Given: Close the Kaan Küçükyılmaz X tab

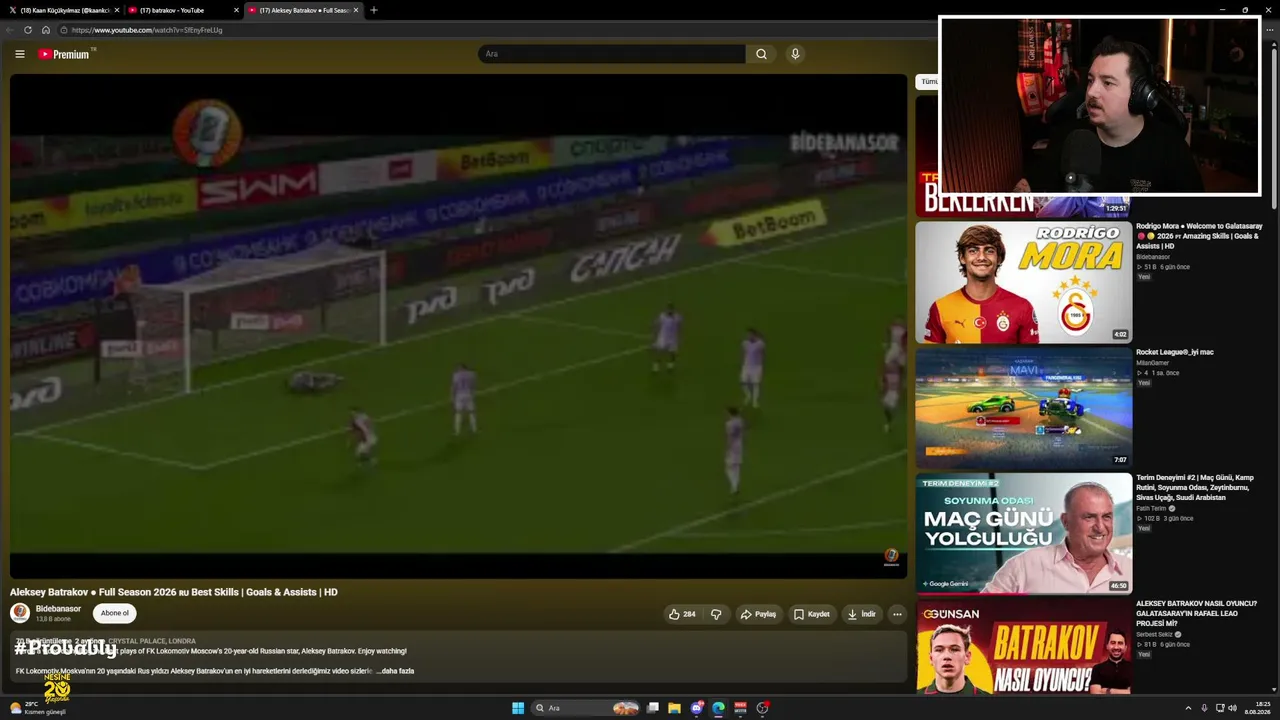Looking at the screenshot, I should 117,10.
